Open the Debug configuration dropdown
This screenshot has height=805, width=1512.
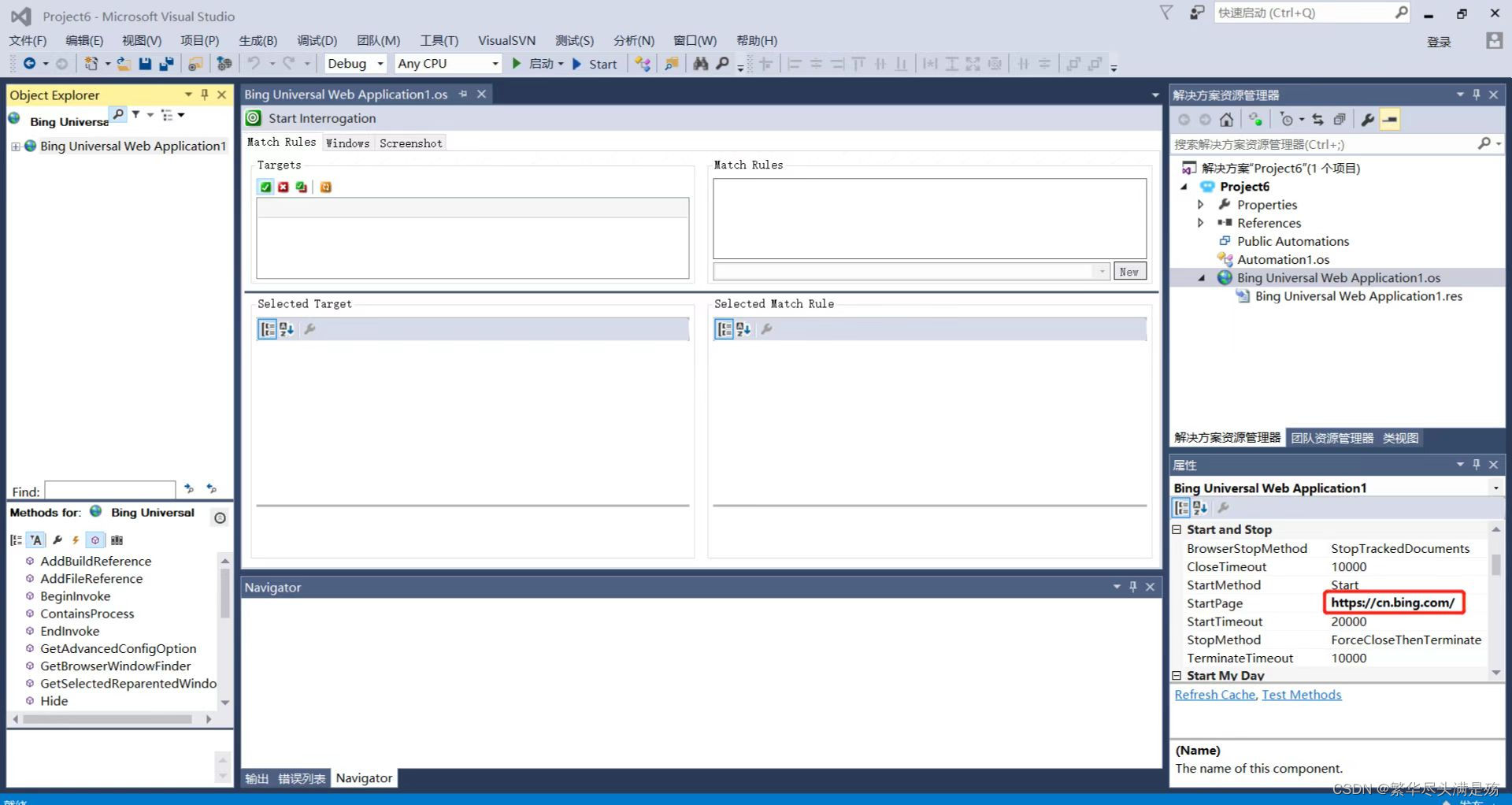[x=380, y=64]
